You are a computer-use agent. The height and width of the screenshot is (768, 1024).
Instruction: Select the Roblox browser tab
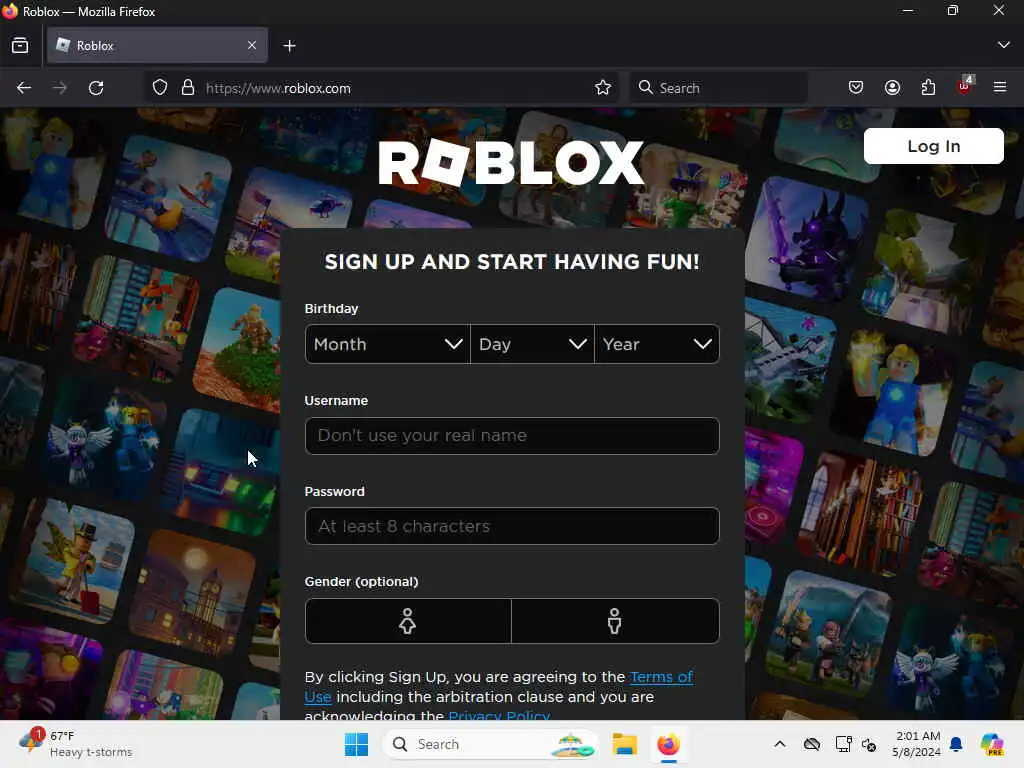[157, 45]
